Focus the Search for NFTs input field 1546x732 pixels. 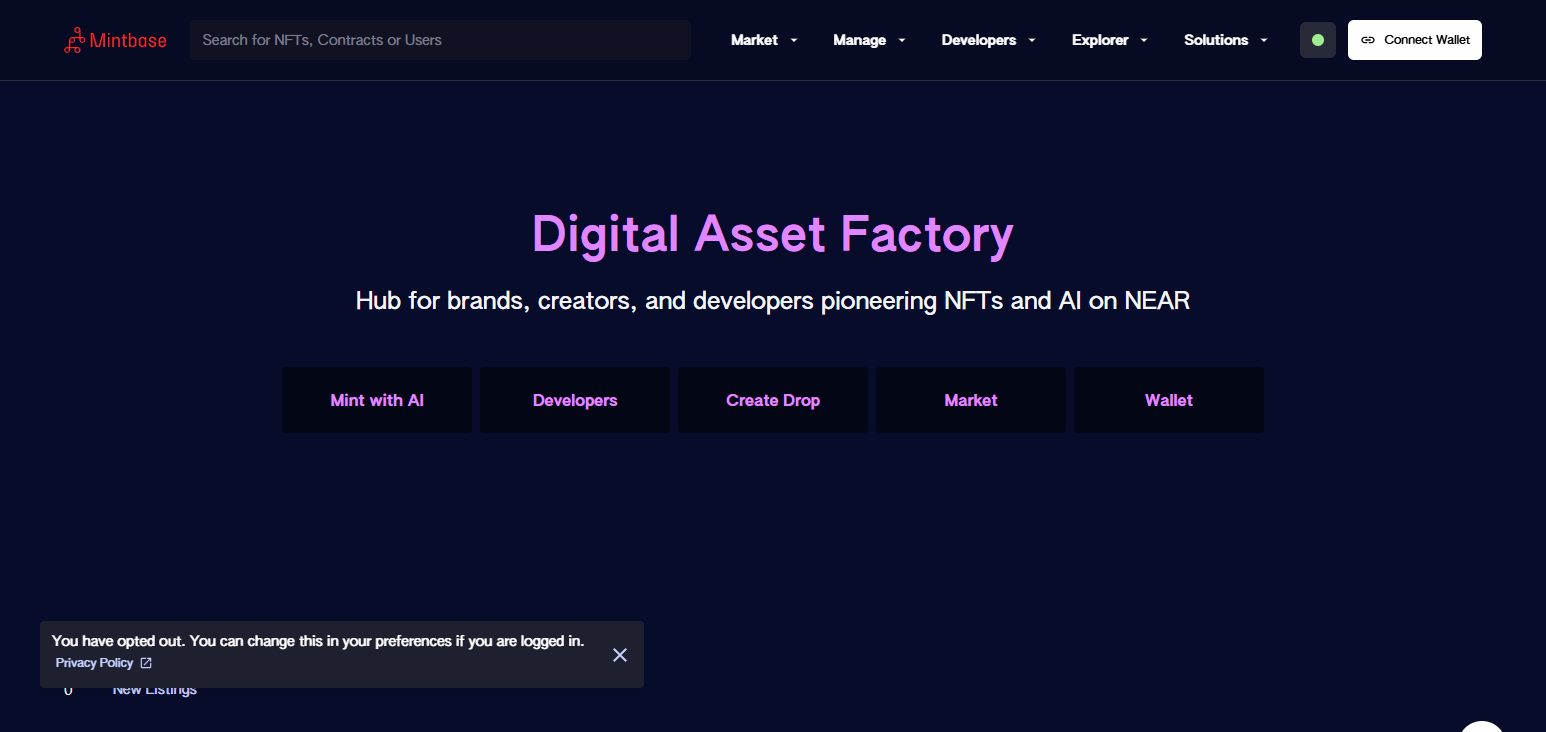click(x=440, y=40)
